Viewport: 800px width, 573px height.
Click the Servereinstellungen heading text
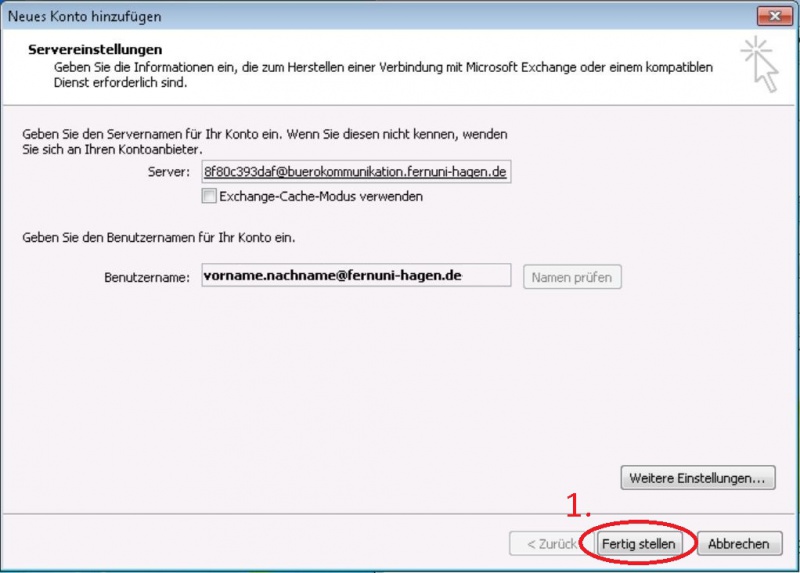point(95,49)
